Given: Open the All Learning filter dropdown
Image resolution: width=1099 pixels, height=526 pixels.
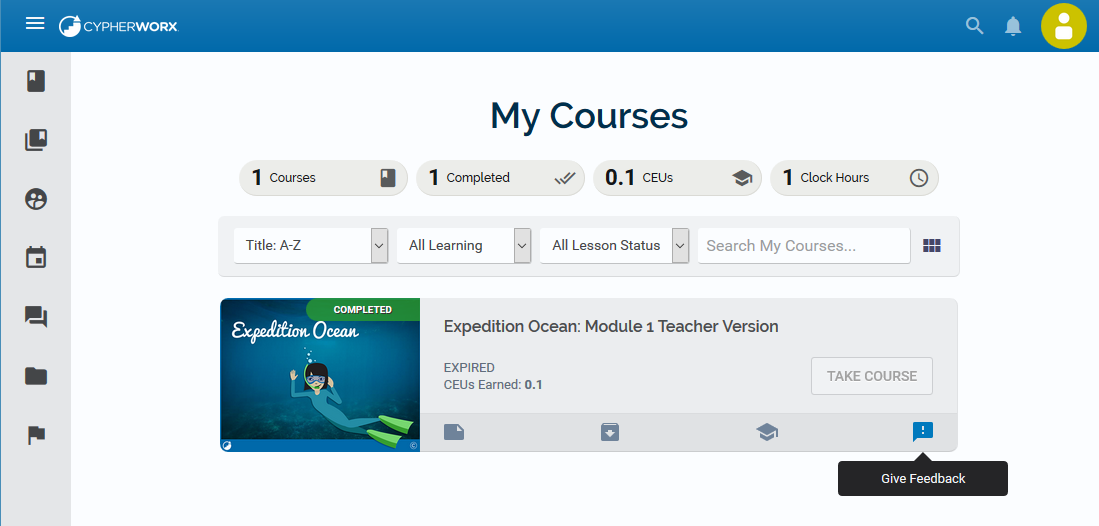Looking at the screenshot, I should tap(464, 245).
